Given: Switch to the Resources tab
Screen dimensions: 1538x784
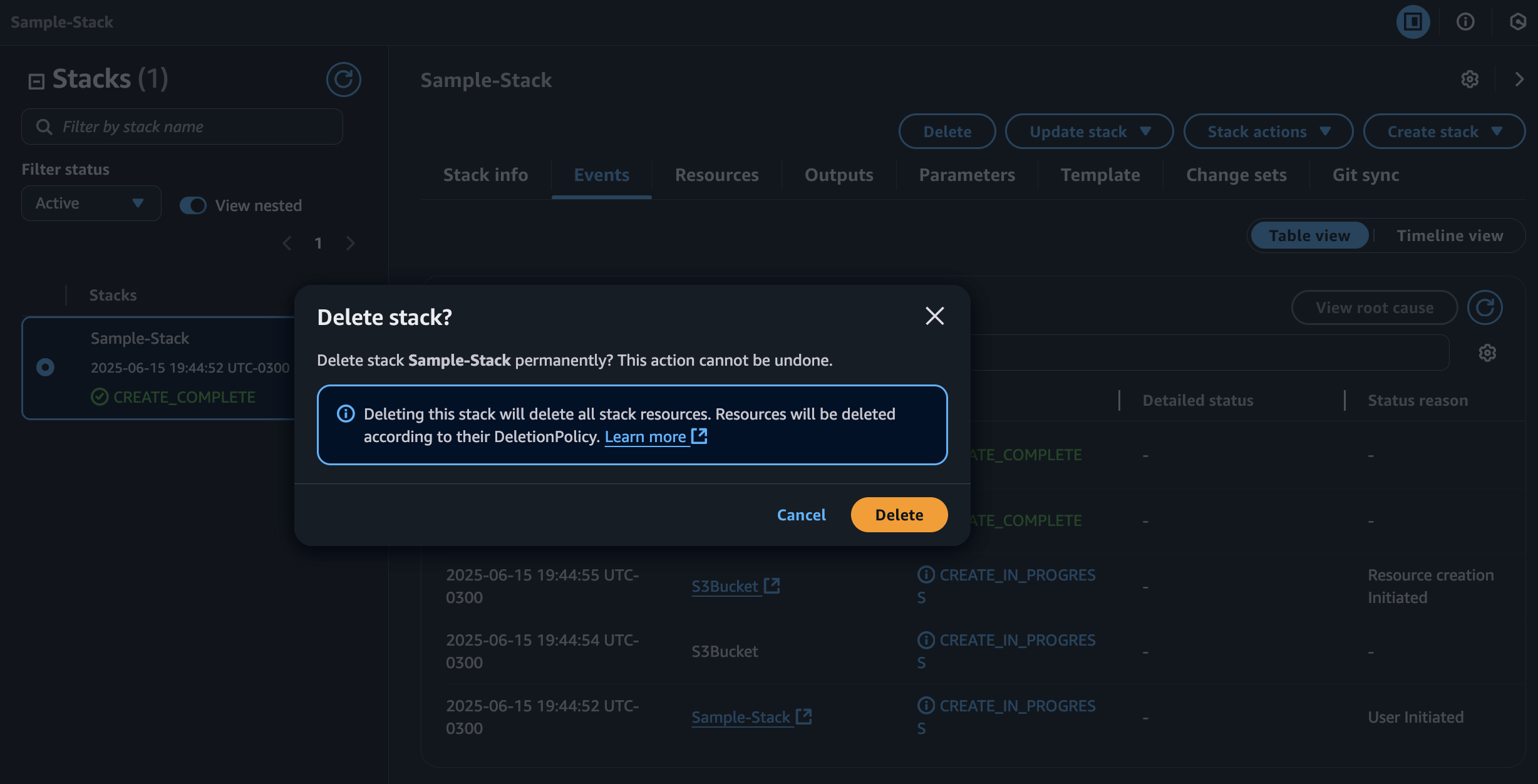Looking at the screenshot, I should [x=716, y=175].
